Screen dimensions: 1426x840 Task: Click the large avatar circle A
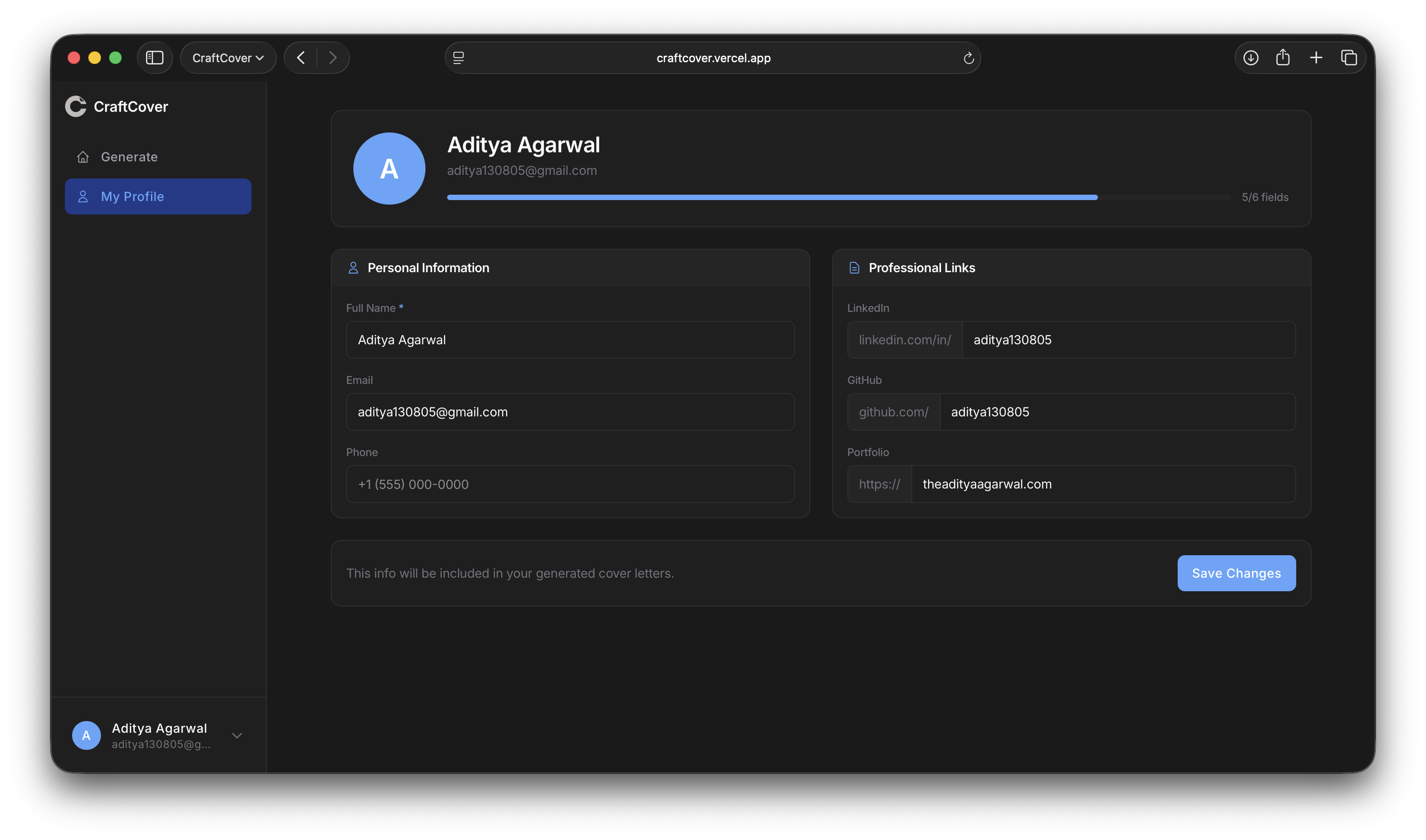(x=389, y=169)
